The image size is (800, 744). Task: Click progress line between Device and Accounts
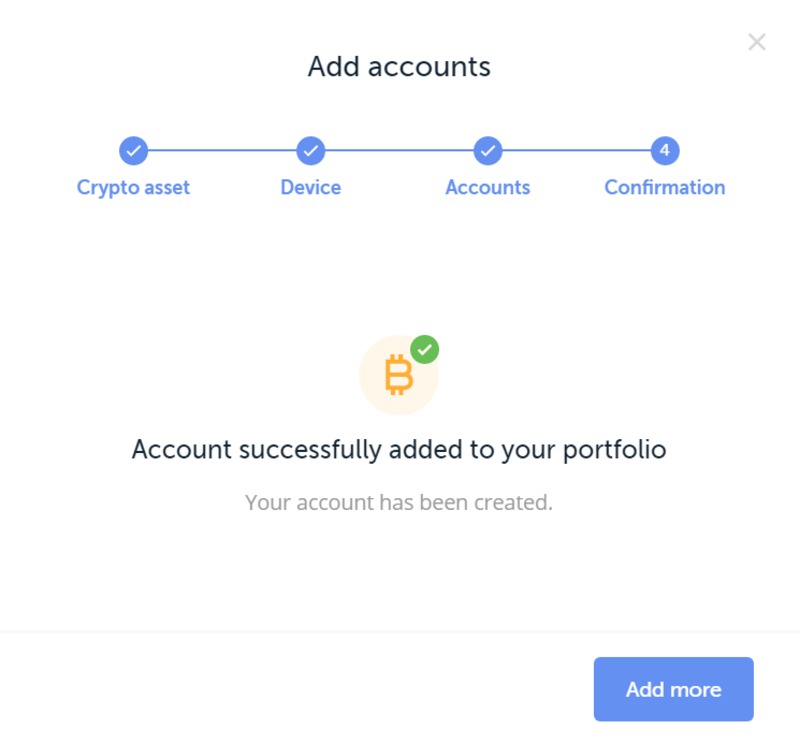399,151
